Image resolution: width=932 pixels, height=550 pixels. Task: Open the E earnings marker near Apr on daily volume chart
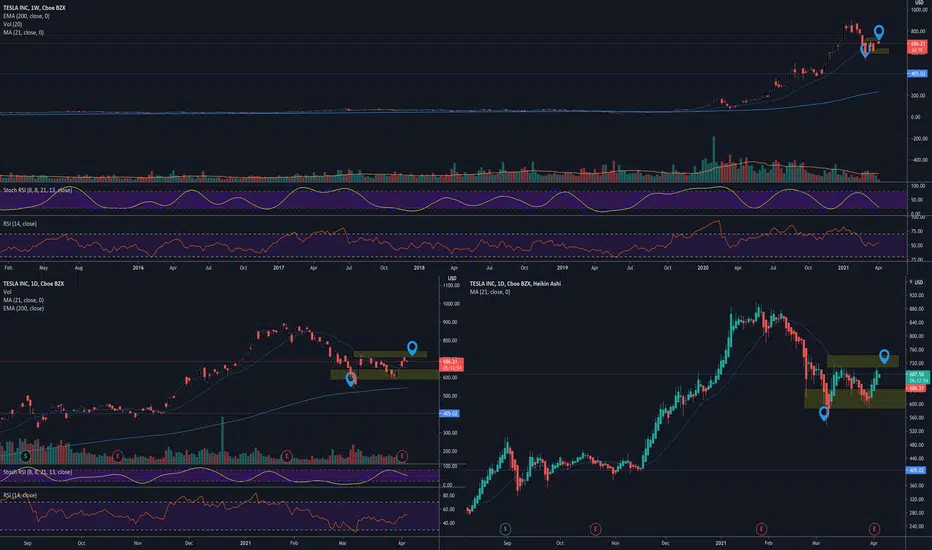click(x=402, y=456)
